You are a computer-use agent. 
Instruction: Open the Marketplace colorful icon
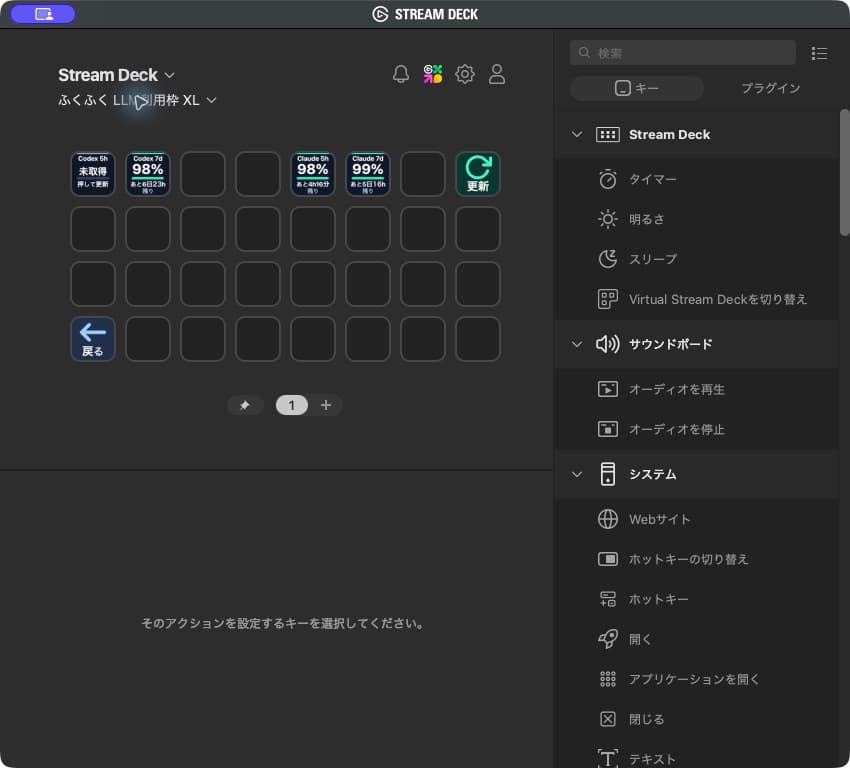[433, 74]
